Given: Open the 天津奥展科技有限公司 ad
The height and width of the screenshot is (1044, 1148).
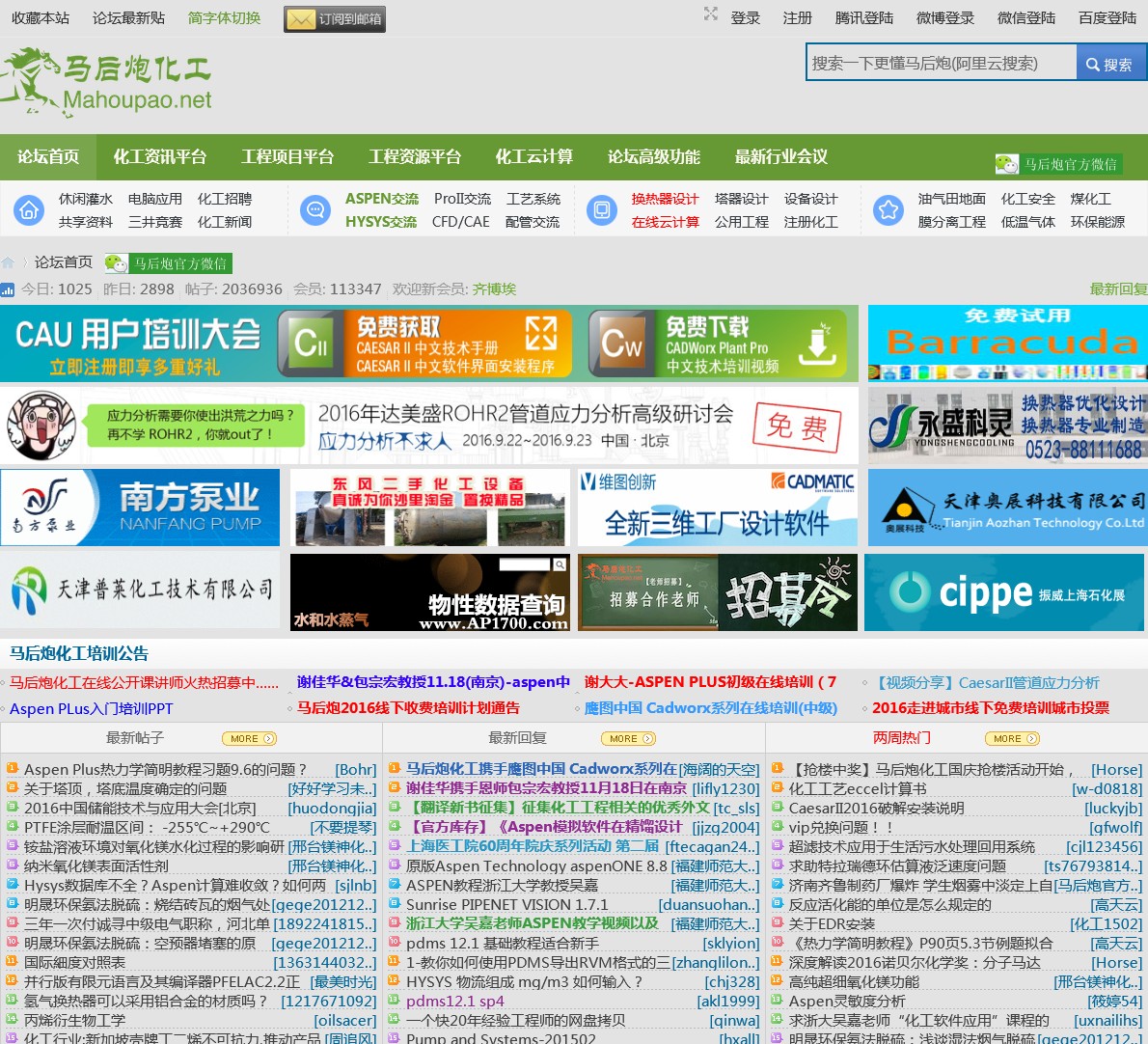Looking at the screenshot, I should click(1008, 508).
